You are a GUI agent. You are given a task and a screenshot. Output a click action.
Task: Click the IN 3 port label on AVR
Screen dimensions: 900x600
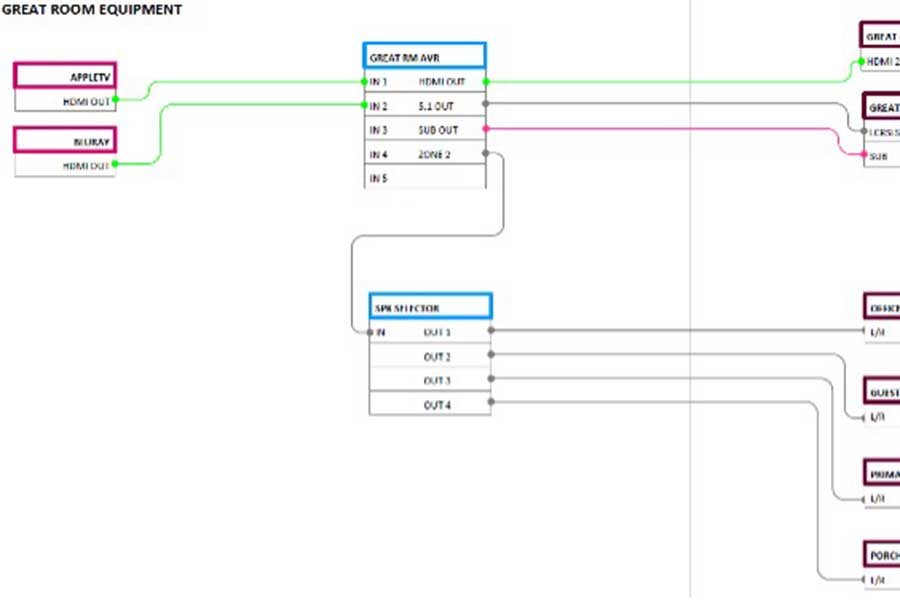(x=378, y=130)
